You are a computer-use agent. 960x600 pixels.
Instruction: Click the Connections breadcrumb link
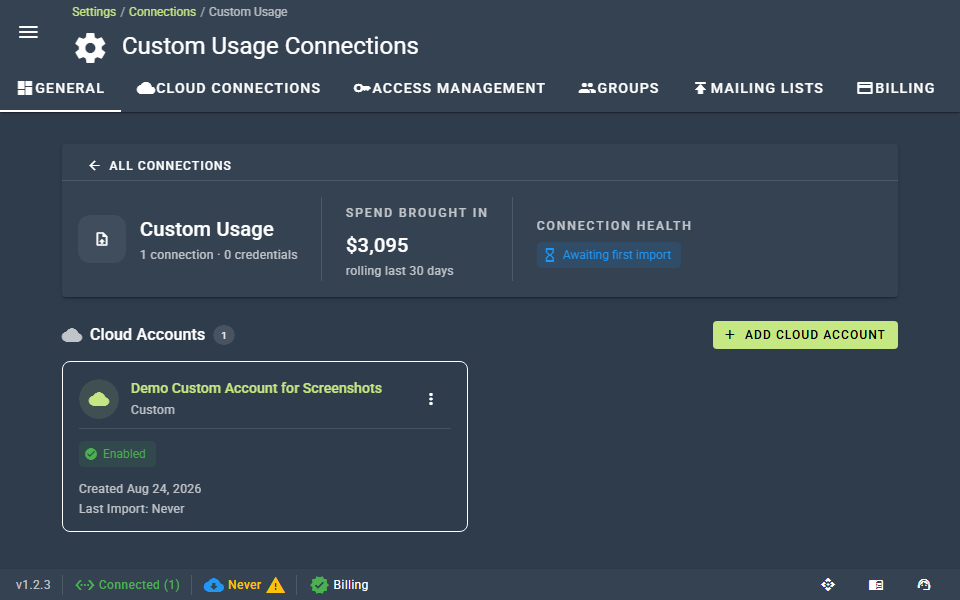click(x=162, y=12)
